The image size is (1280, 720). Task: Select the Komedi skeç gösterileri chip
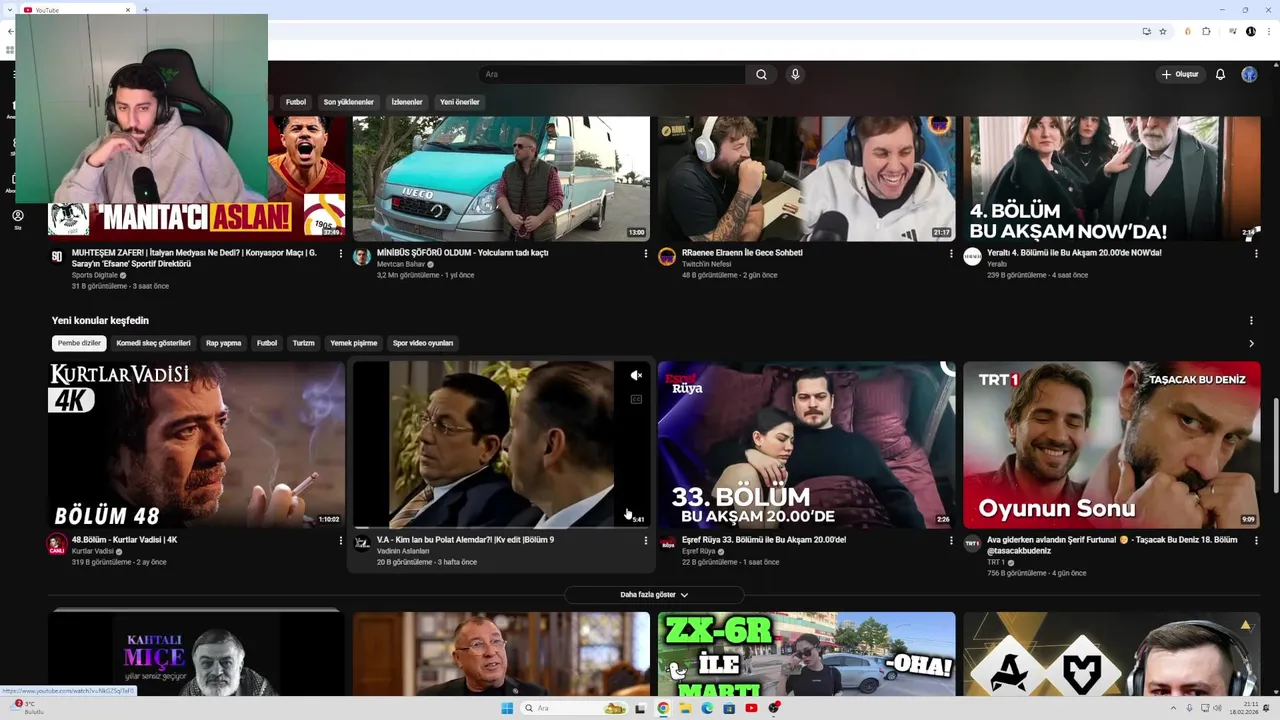(x=153, y=343)
